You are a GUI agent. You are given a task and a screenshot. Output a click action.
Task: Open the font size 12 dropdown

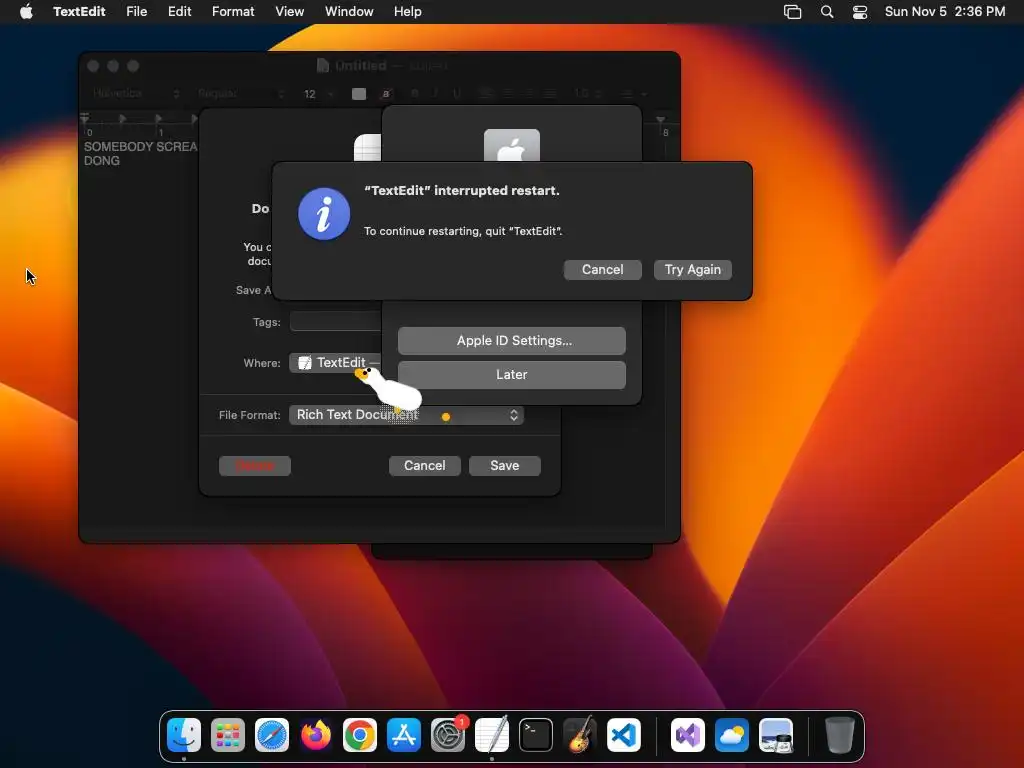point(319,94)
